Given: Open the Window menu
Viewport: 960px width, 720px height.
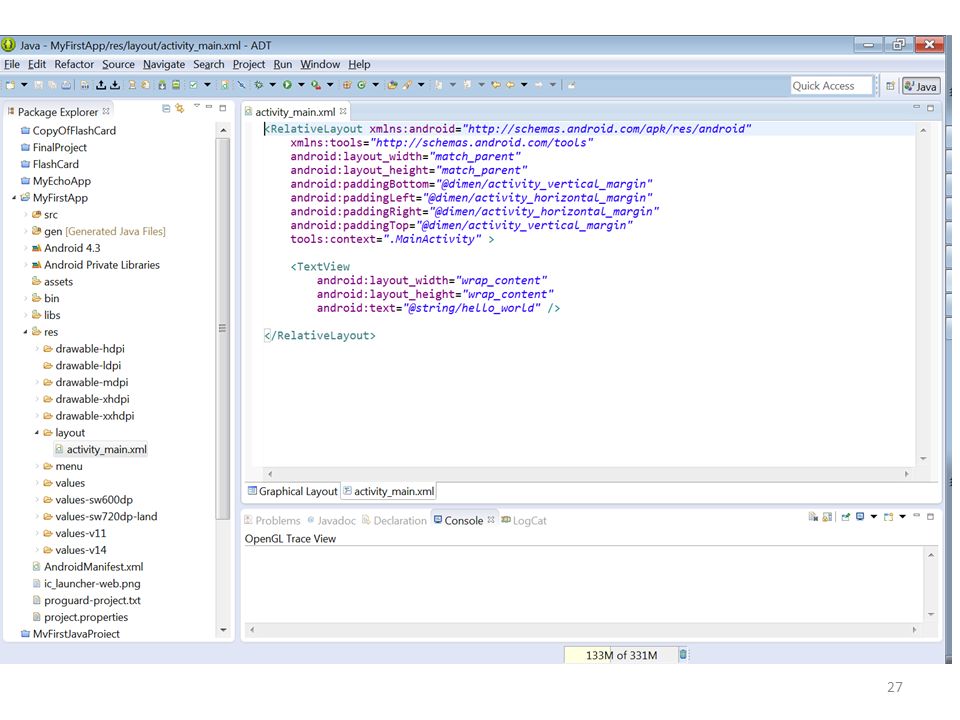Looking at the screenshot, I should pyautogui.click(x=320, y=64).
